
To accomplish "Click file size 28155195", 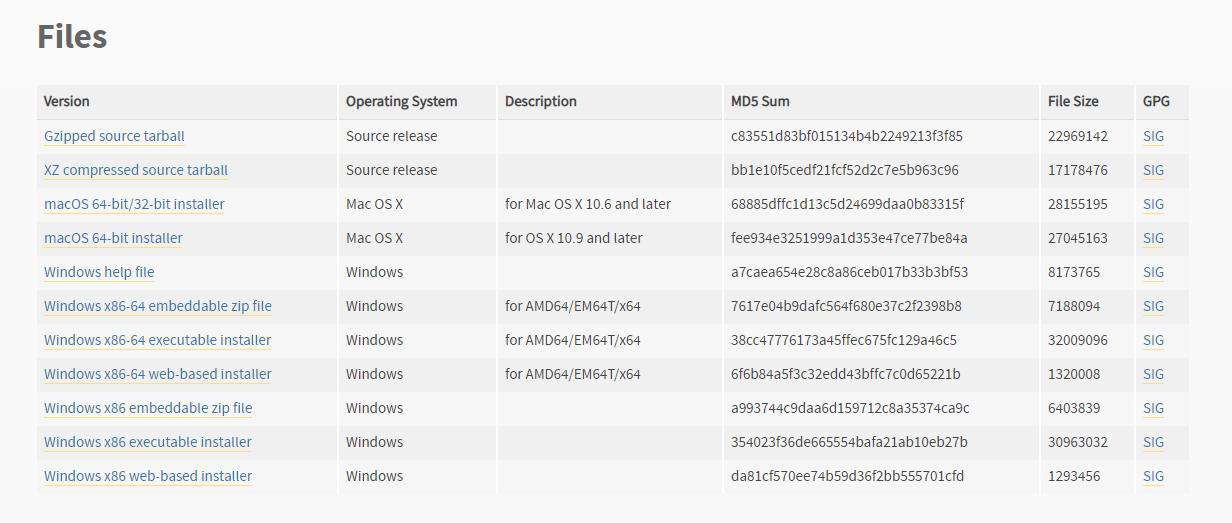I will 1078,204.
